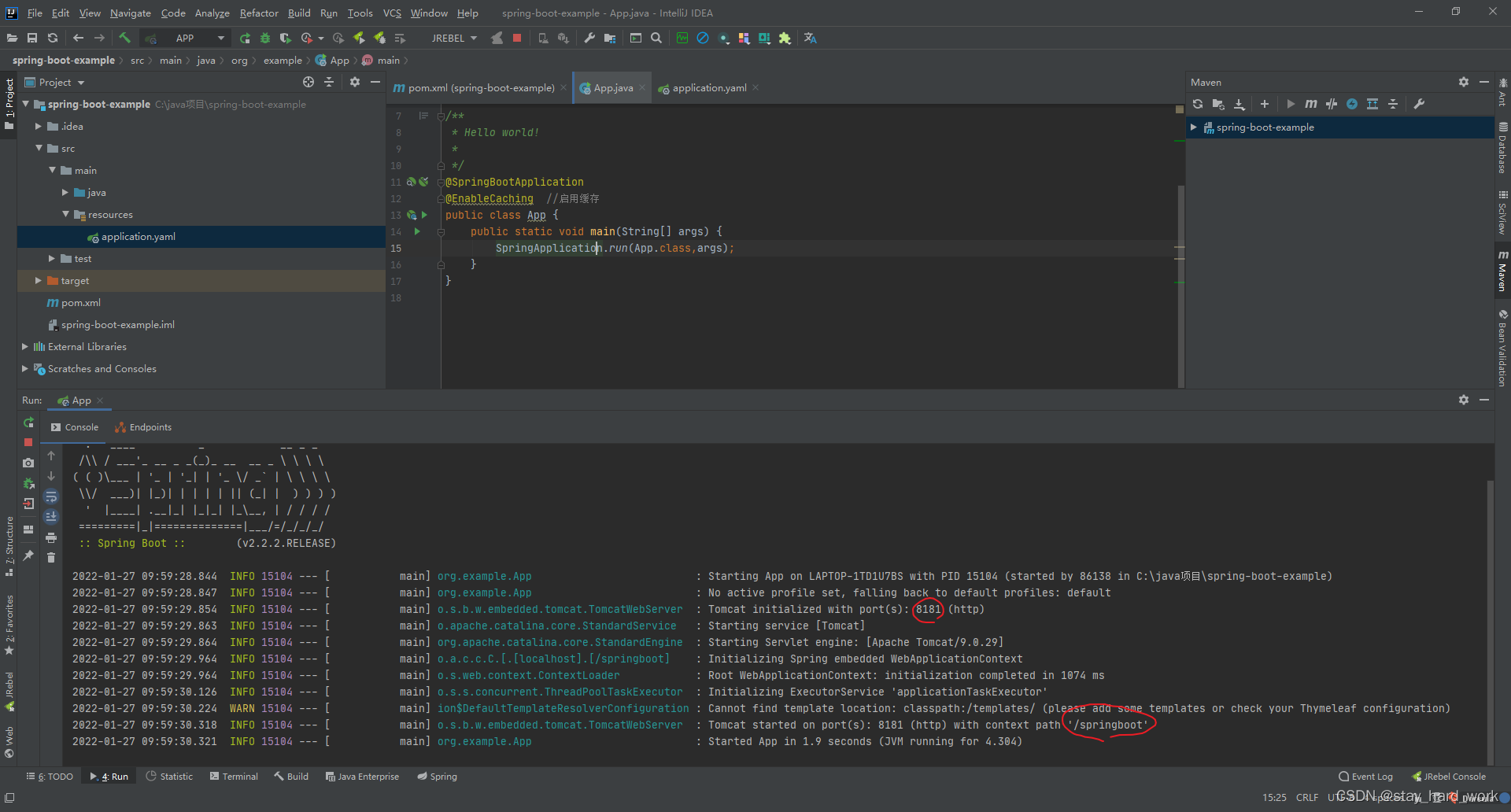Toggle scroll to end in console

tap(51, 517)
